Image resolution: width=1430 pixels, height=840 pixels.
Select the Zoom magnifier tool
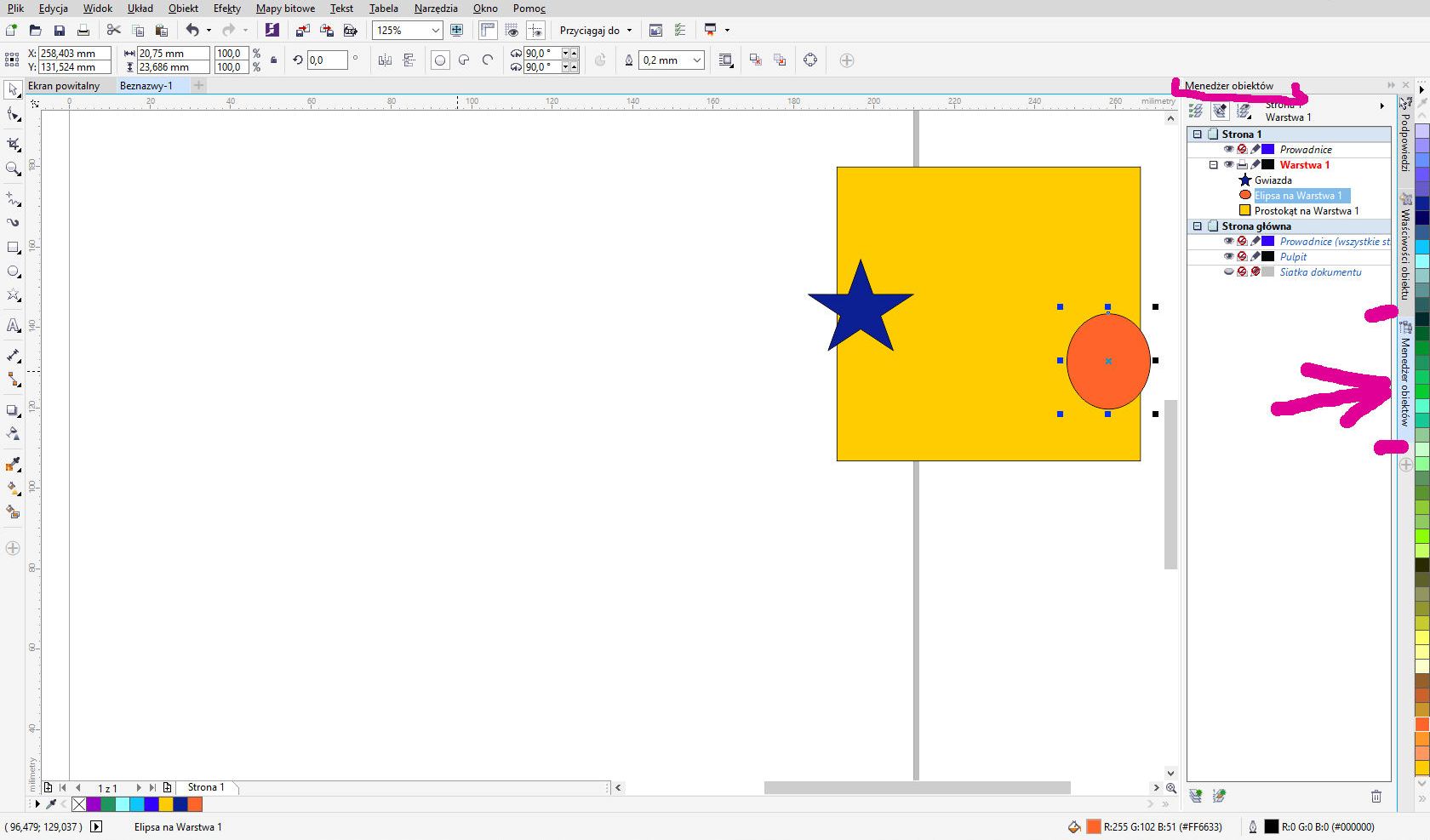click(x=13, y=169)
